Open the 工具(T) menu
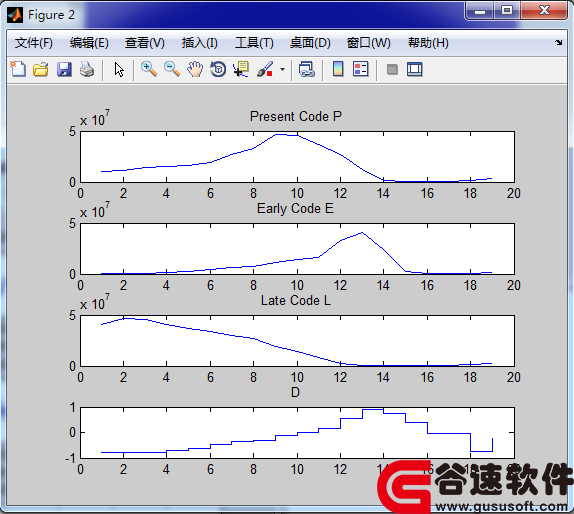Image resolution: width=574 pixels, height=514 pixels. (x=254, y=43)
